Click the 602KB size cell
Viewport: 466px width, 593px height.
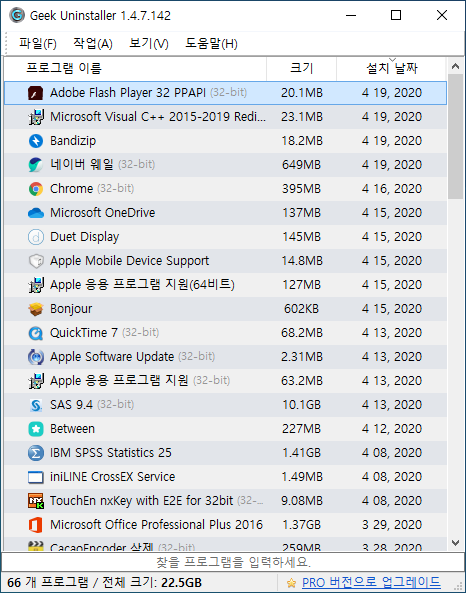(x=301, y=309)
